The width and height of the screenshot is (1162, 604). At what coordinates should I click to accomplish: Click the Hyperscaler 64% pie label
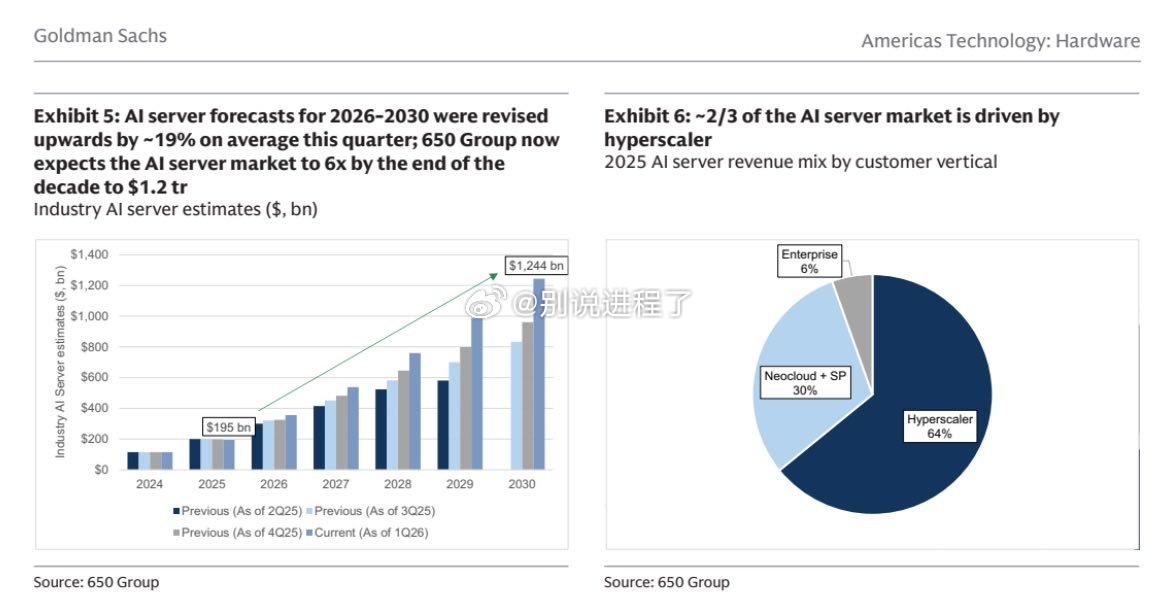coord(940,426)
